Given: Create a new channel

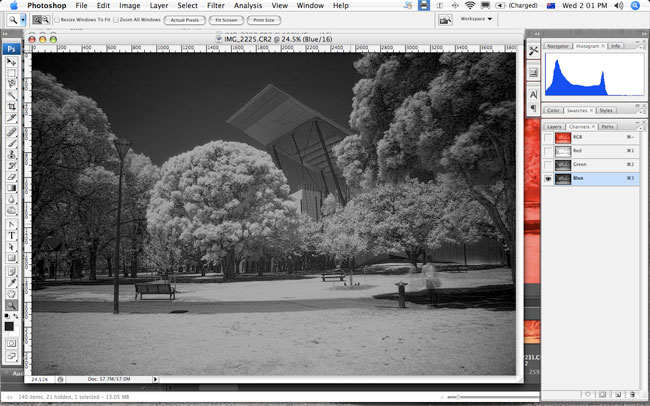Looking at the screenshot, I should [617, 394].
